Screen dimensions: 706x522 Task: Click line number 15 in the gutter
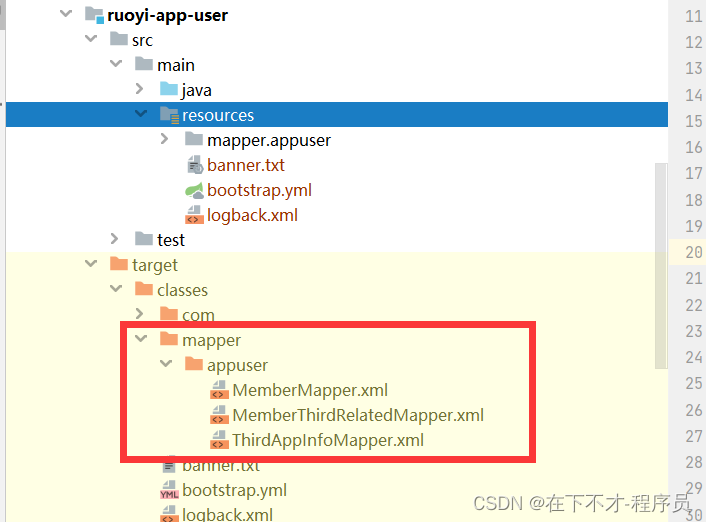tap(693, 121)
